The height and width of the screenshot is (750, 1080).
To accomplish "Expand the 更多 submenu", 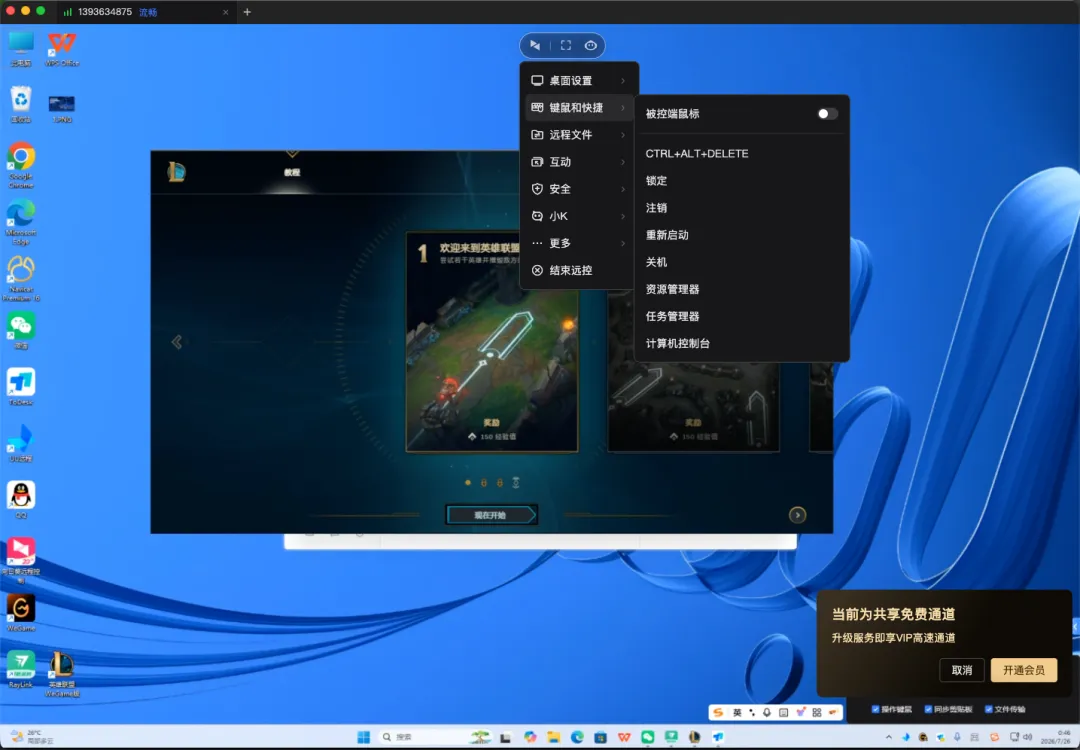I will pos(579,243).
